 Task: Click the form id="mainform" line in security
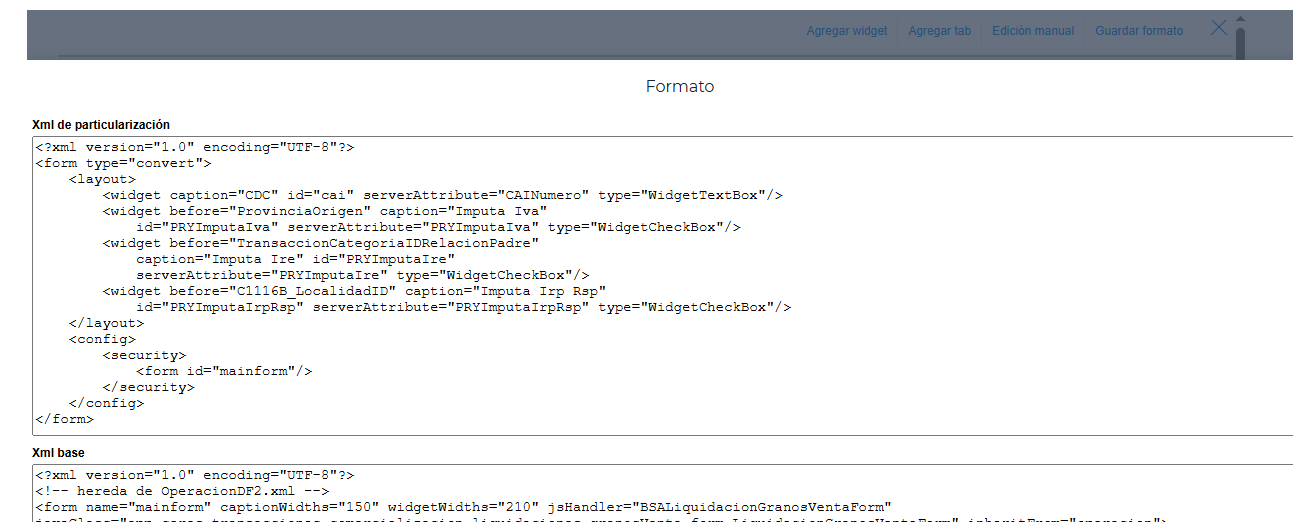point(224,371)
